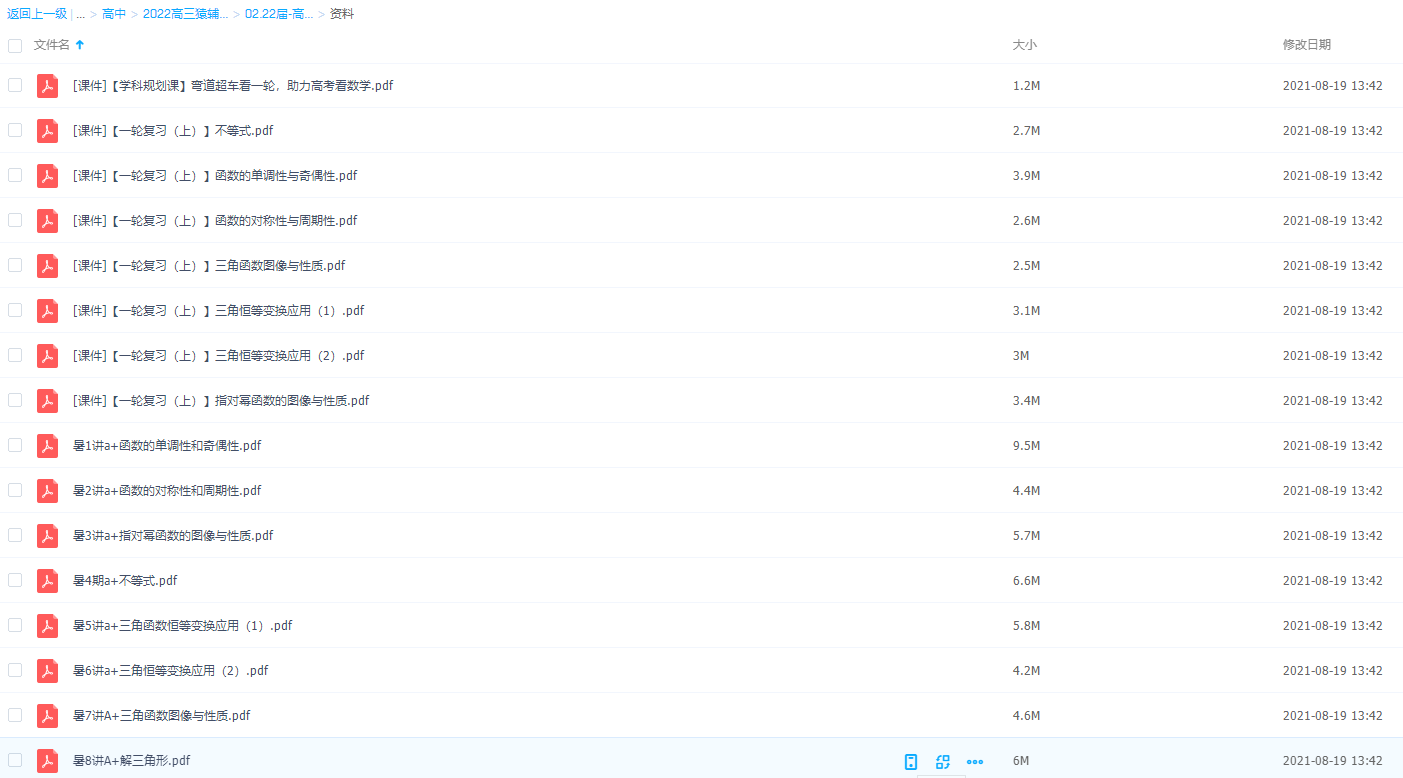Screen dimensions: 1403x778
Task: Go to 高中 folder in breadcrumb
Action: click(x=114, y=14)
